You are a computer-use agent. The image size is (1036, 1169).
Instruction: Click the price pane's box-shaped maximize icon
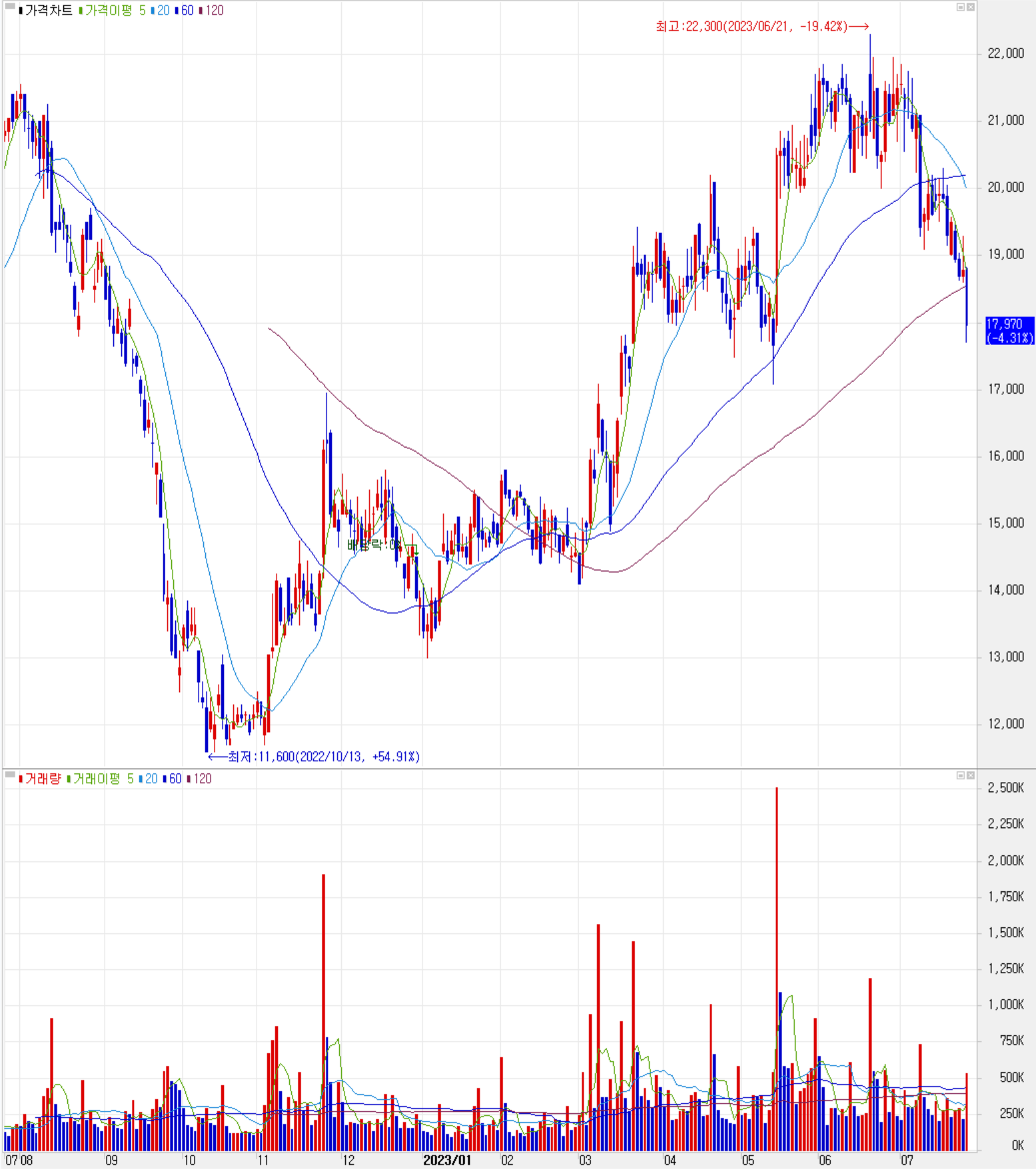pos(961,7)
